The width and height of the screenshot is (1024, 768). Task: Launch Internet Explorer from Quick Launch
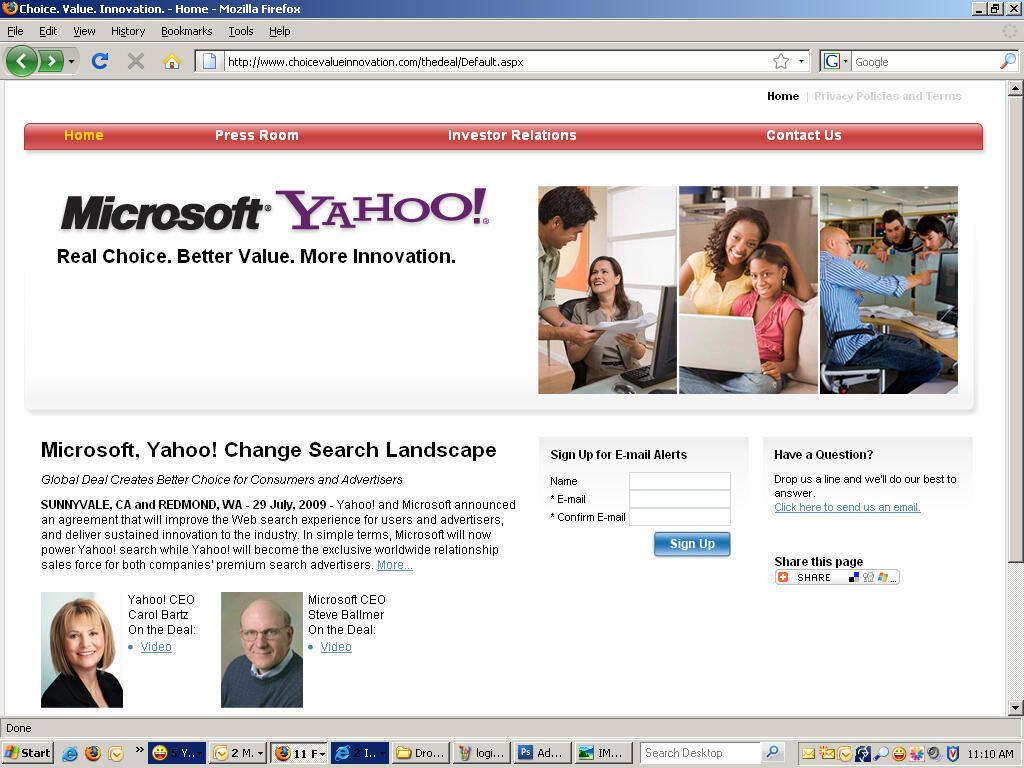click(70, 753)
